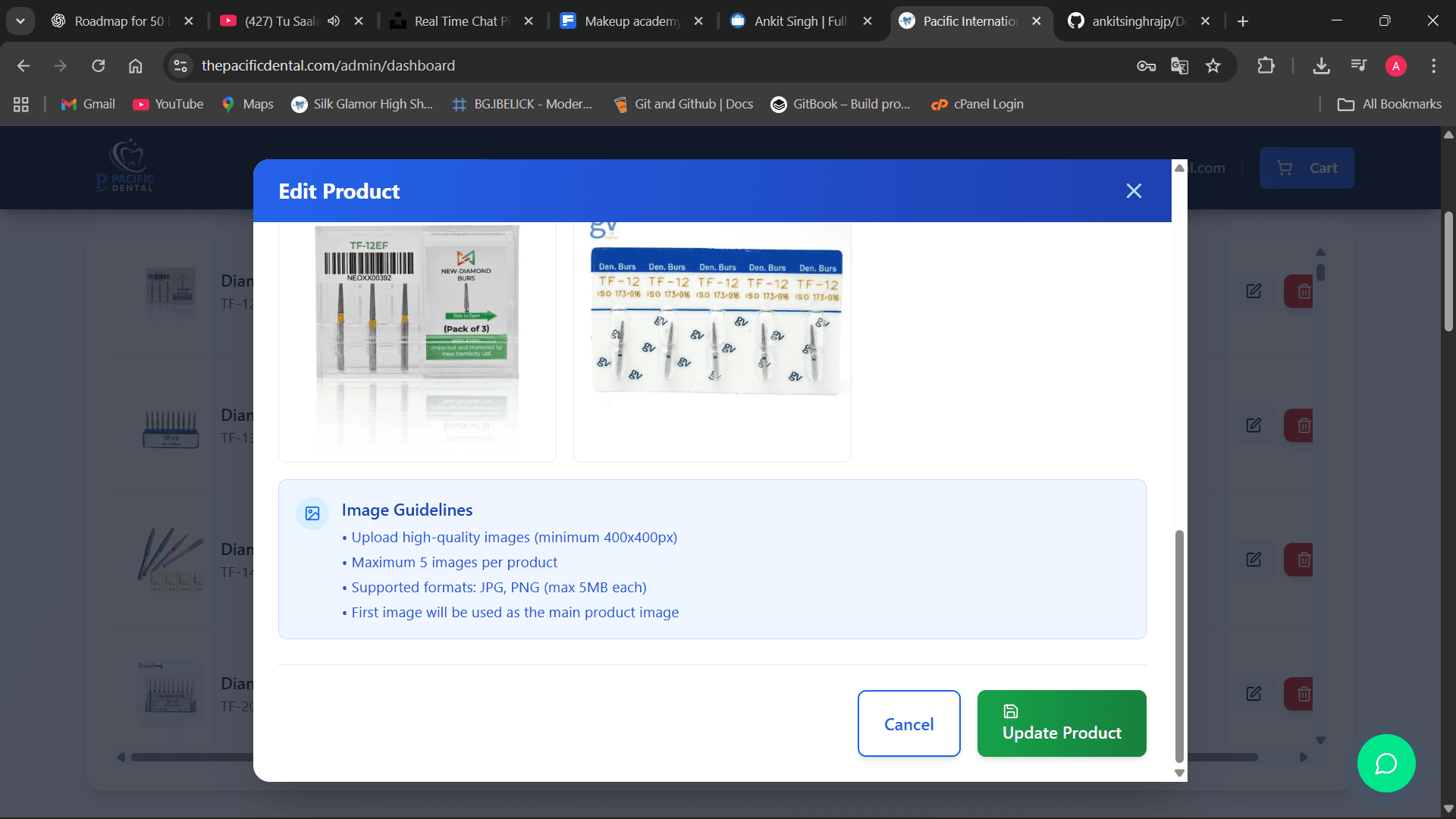Screen dimensions: 1456x819
Task: Expand the tab search dropdown arrow
Action: point(20,21)
